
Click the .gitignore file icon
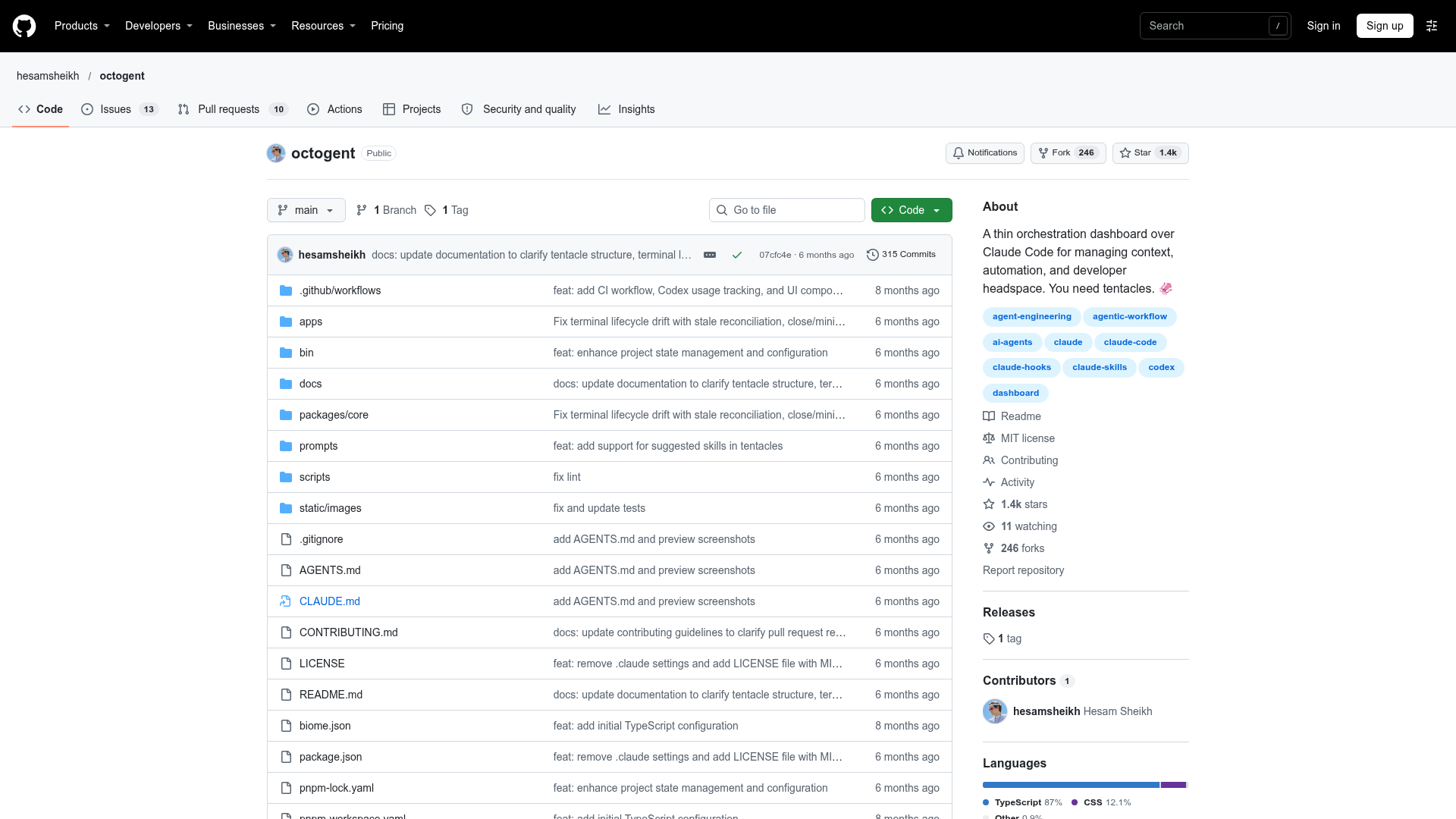pos(286,539)
